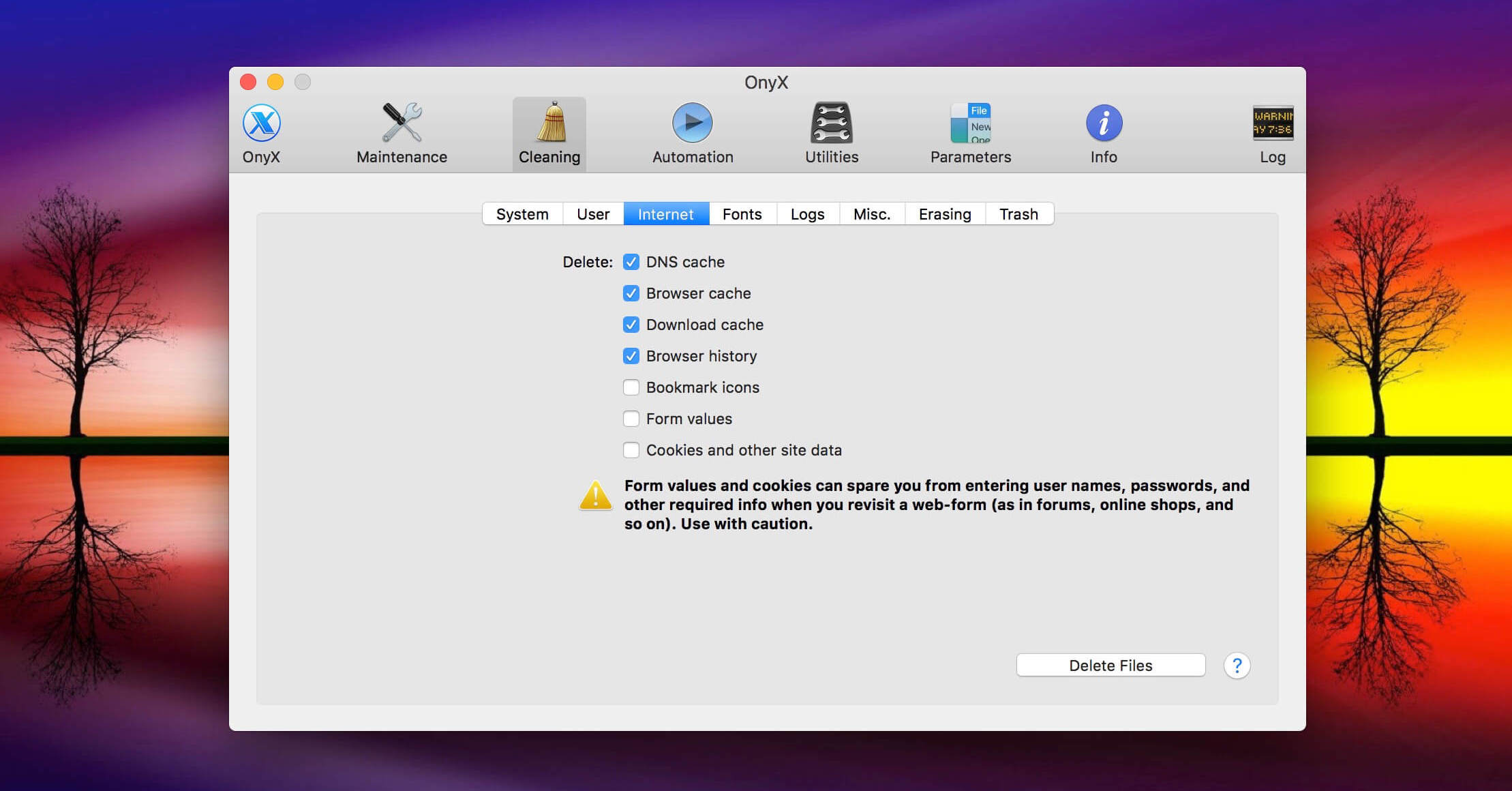Open the Parameters icon

[x=970, y=123]
